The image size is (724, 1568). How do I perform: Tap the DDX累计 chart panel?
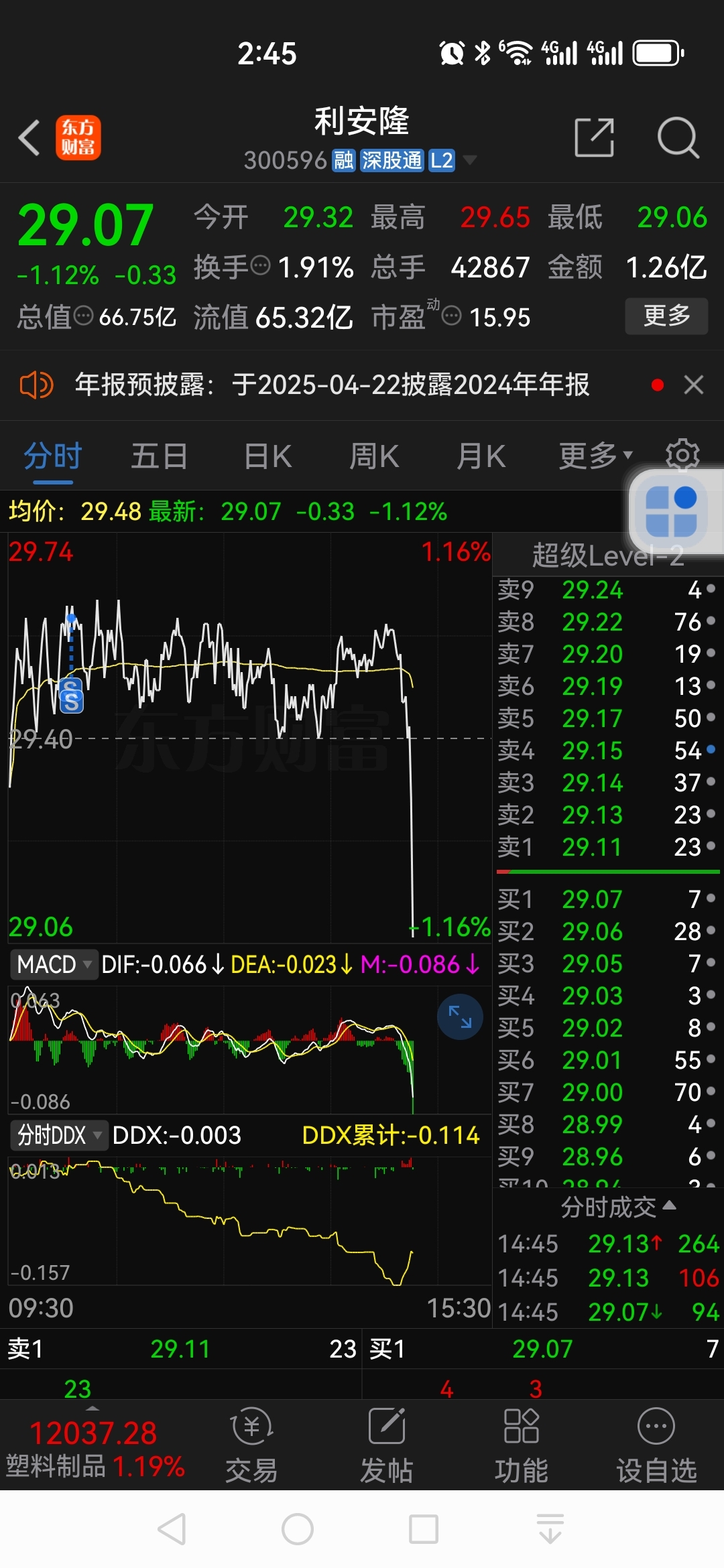click(x=250, y=1220)
